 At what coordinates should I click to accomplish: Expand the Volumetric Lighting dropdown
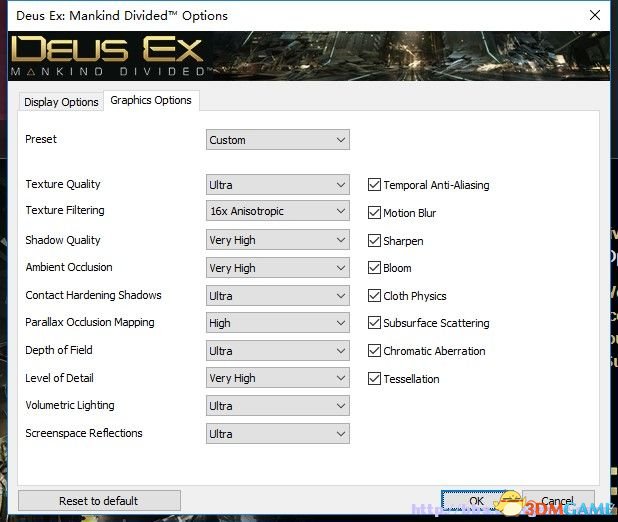click(x=277, y=406)
